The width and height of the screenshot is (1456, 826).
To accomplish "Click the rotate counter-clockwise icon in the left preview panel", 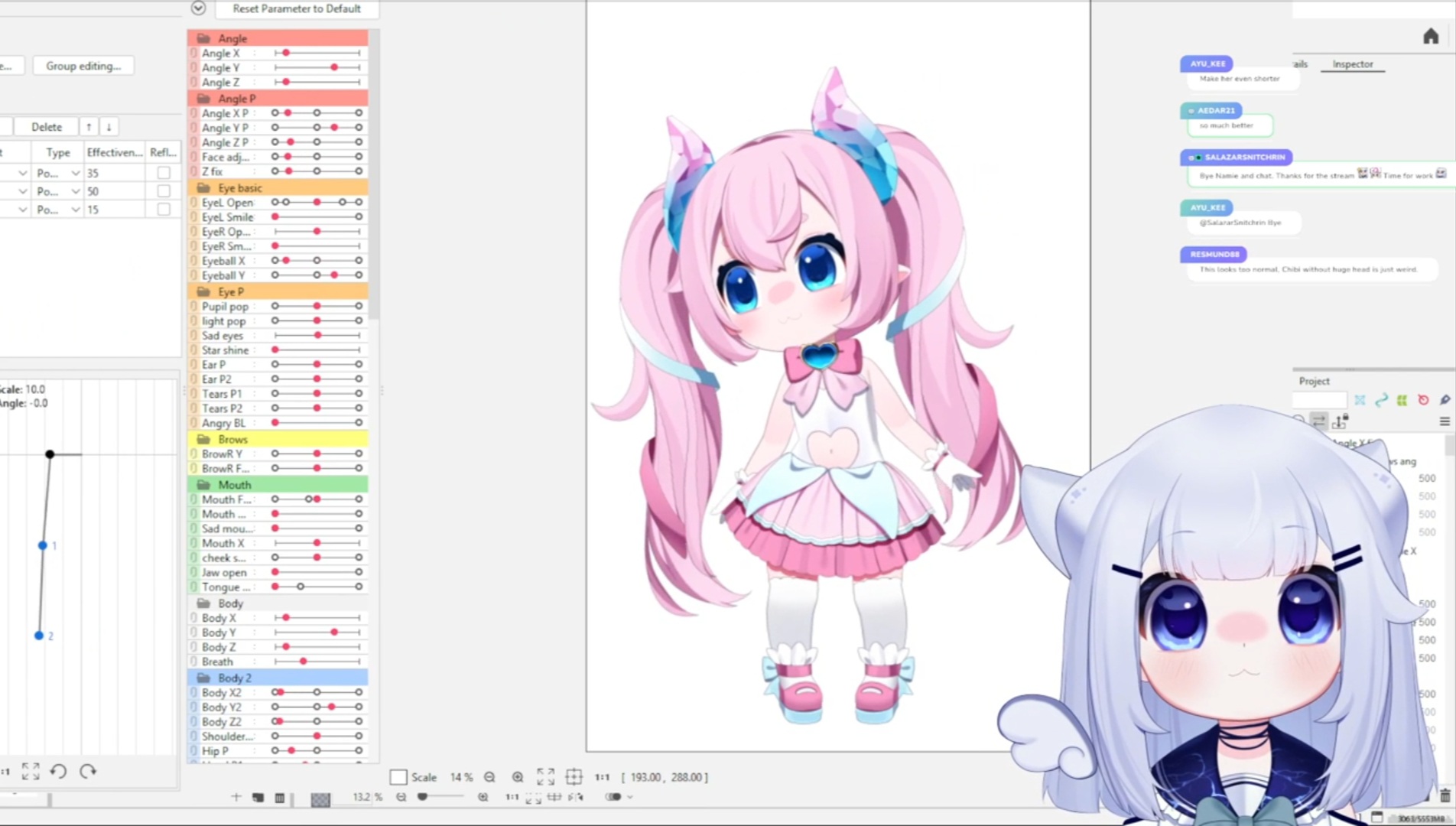I will click(59, 771).
